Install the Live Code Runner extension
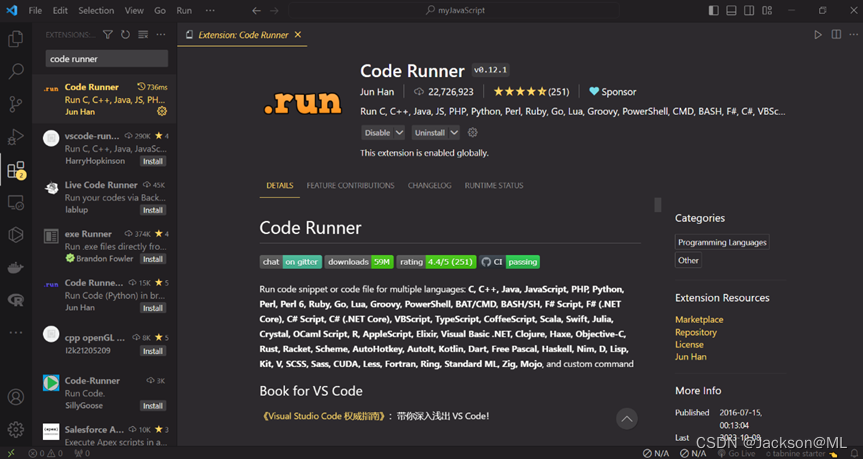This screenshot has width=863, height=459. (x=152, y=210)
